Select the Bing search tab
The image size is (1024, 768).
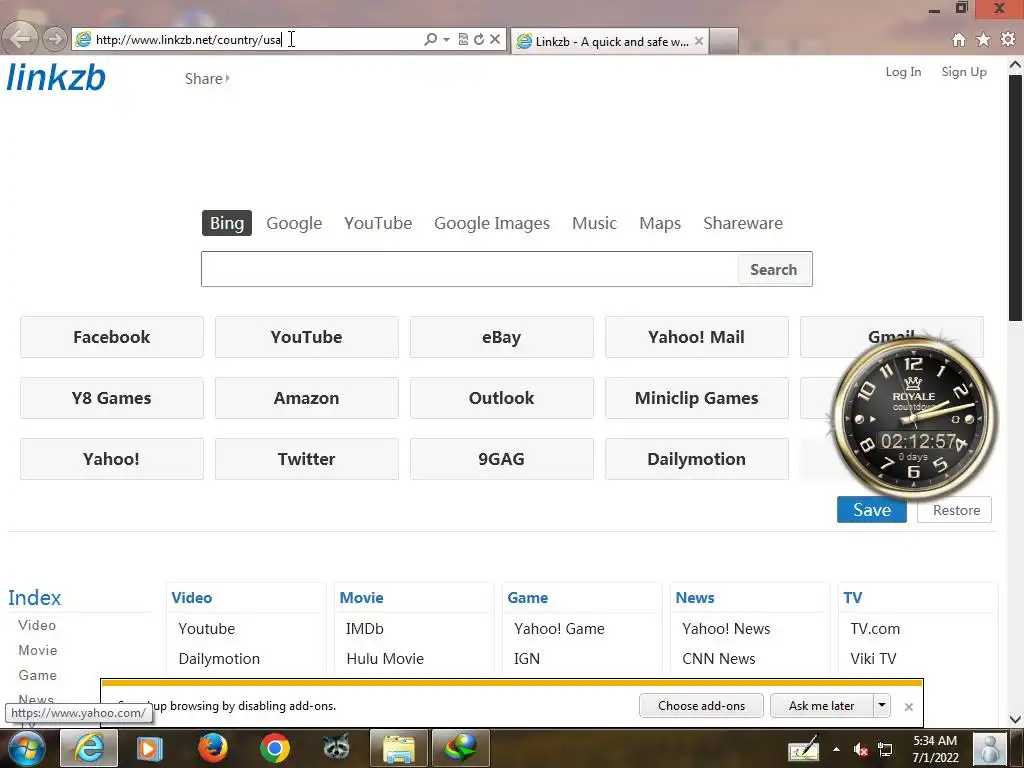click(227, 223)
